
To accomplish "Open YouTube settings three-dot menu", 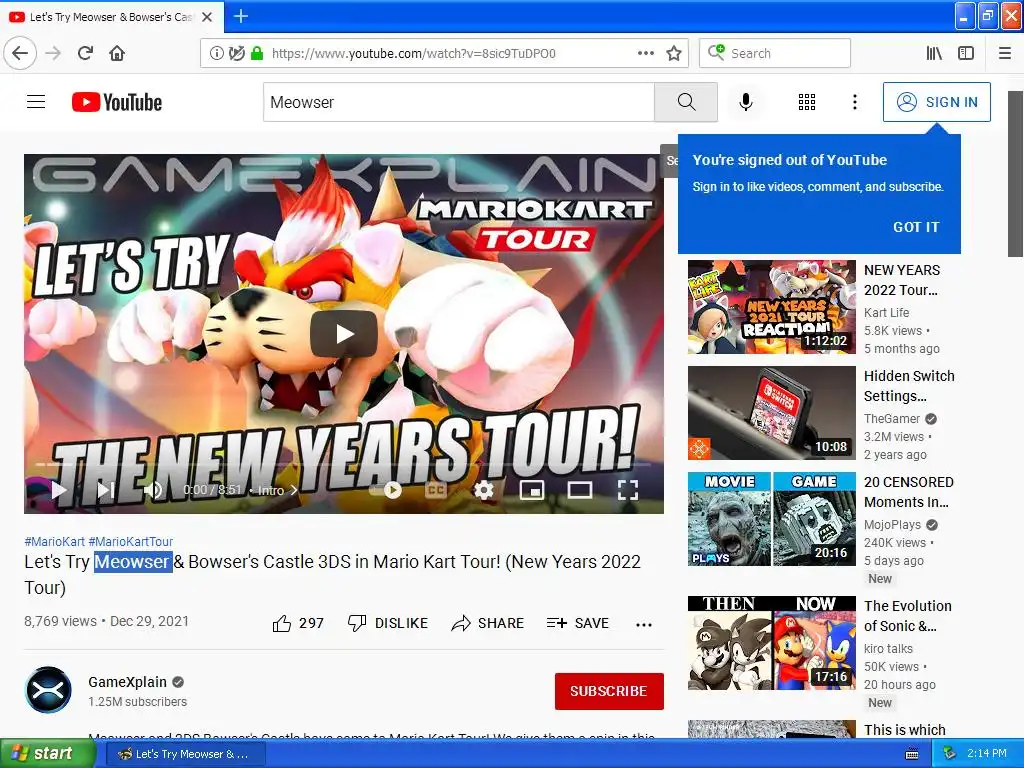I will click(855, 102).
